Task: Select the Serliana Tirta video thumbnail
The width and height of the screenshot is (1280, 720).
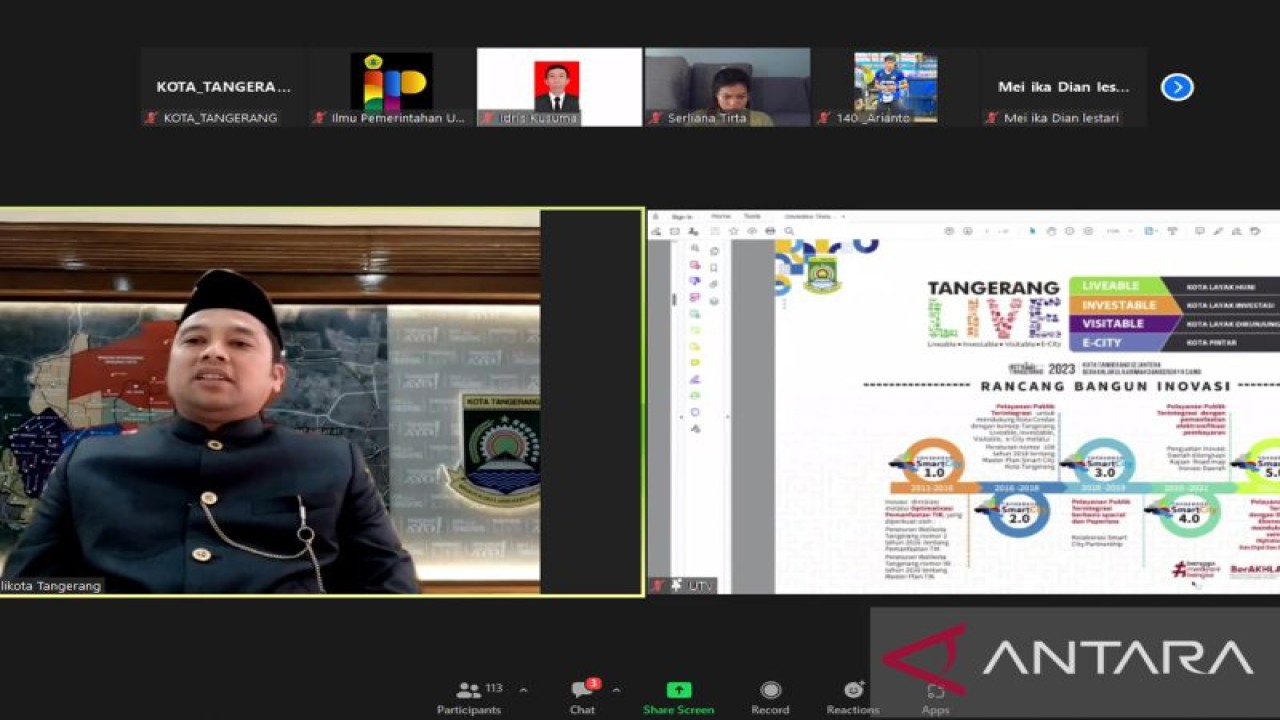Action: point(727,87)
